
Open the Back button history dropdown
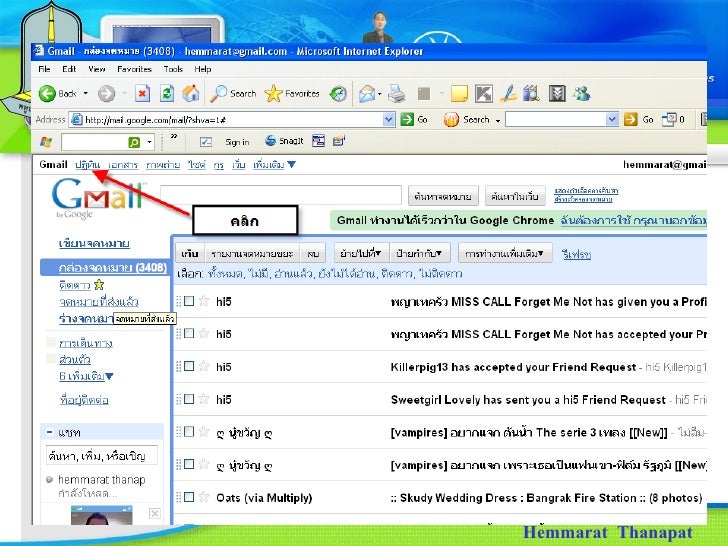85,93
